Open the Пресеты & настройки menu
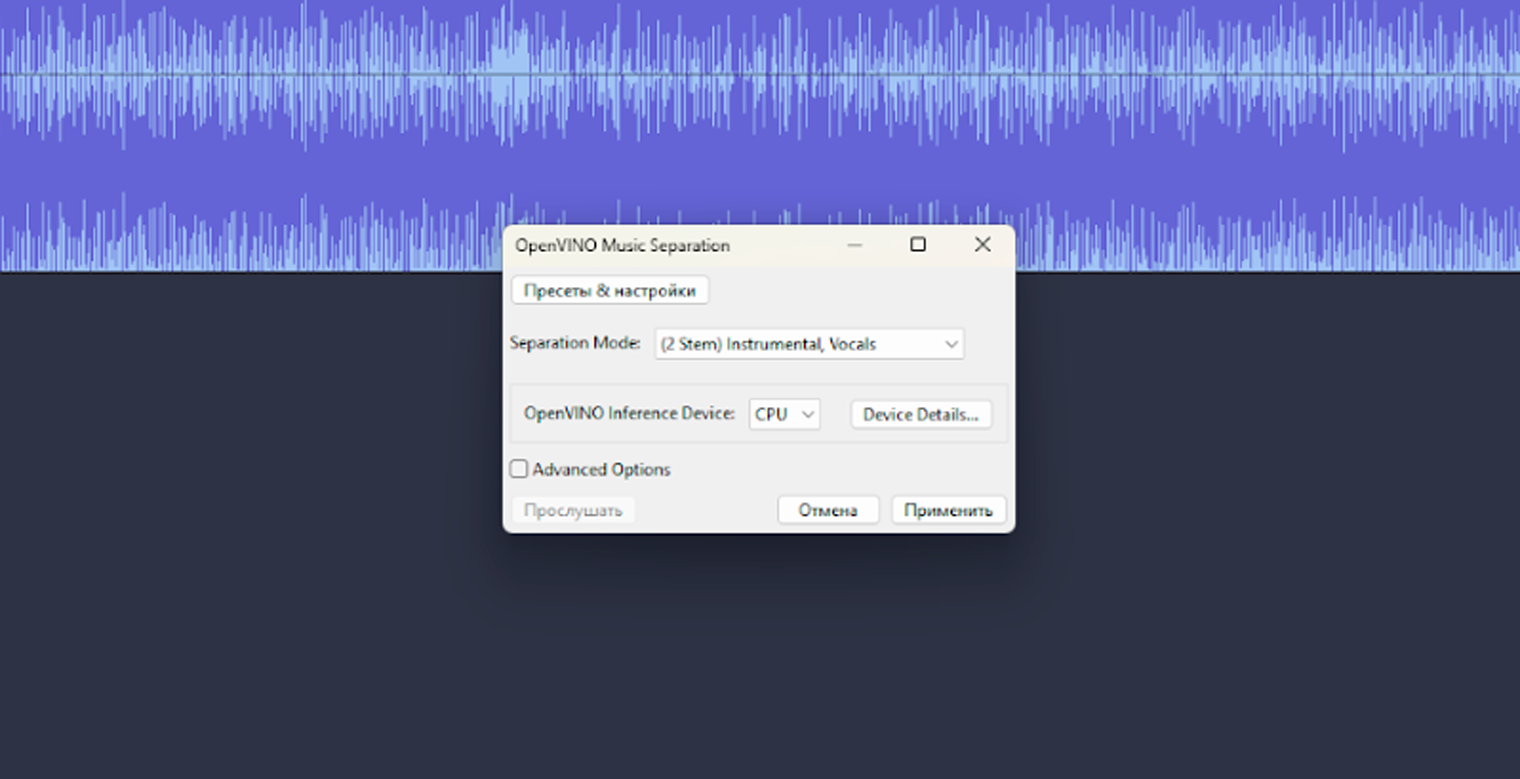 610,291
